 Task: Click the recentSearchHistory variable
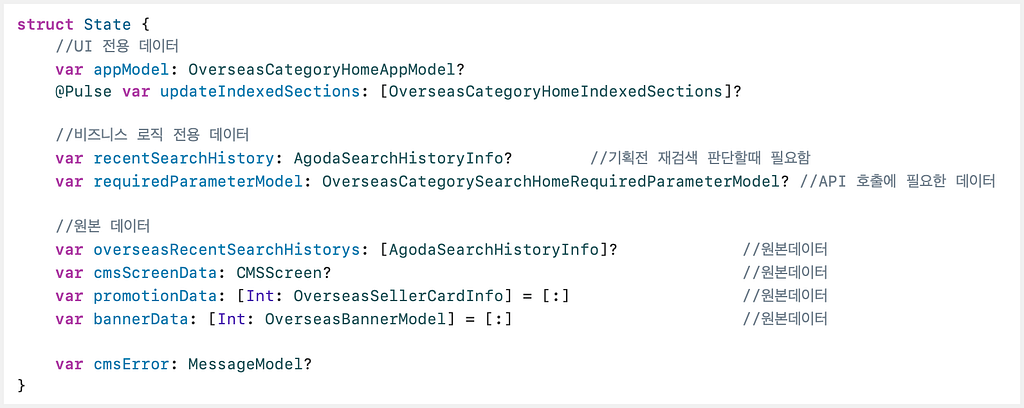point(184,159)
